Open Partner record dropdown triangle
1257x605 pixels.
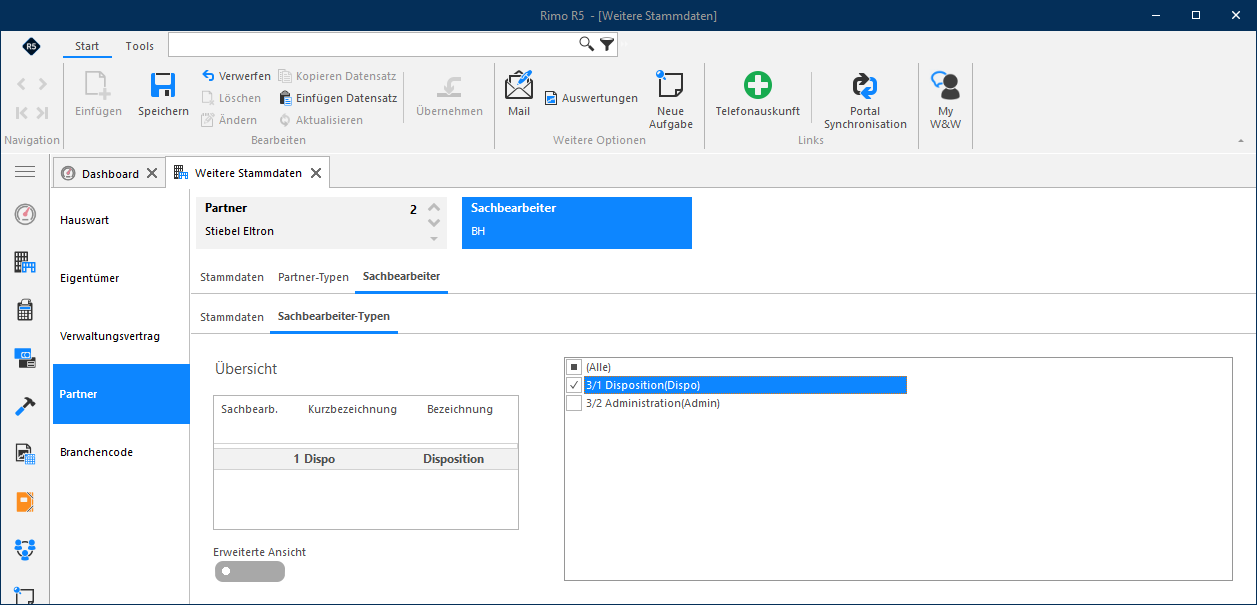click(434, 239)
